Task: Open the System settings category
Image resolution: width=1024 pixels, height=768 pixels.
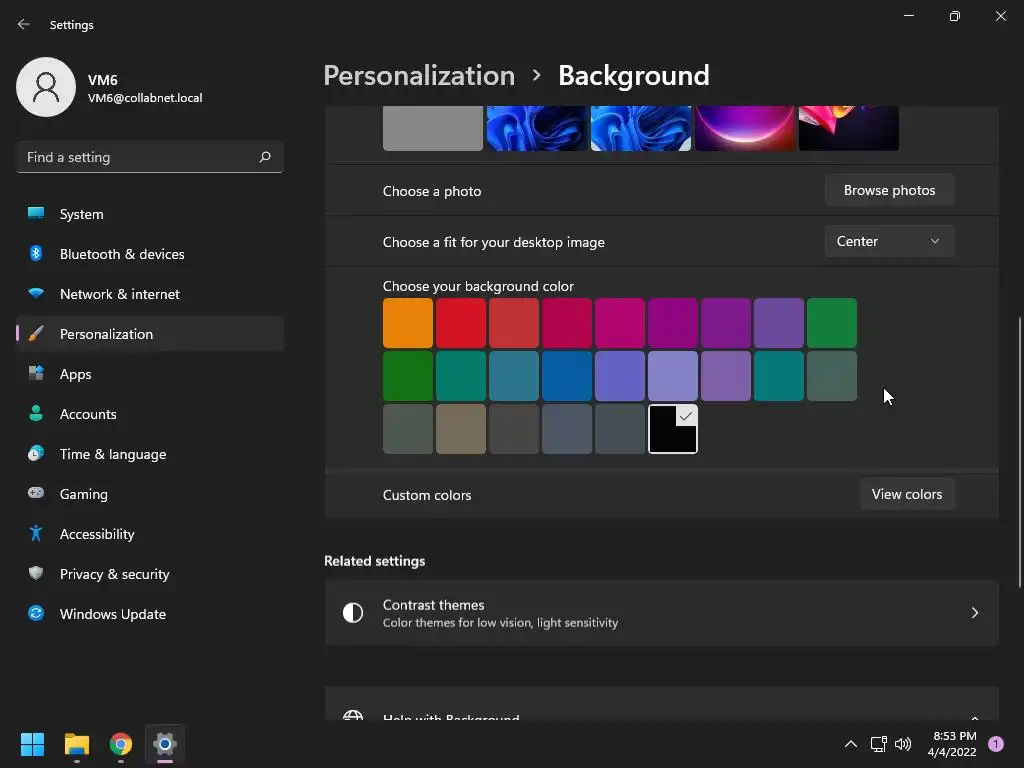Action: pyautogui.click(x=150, y=214)
